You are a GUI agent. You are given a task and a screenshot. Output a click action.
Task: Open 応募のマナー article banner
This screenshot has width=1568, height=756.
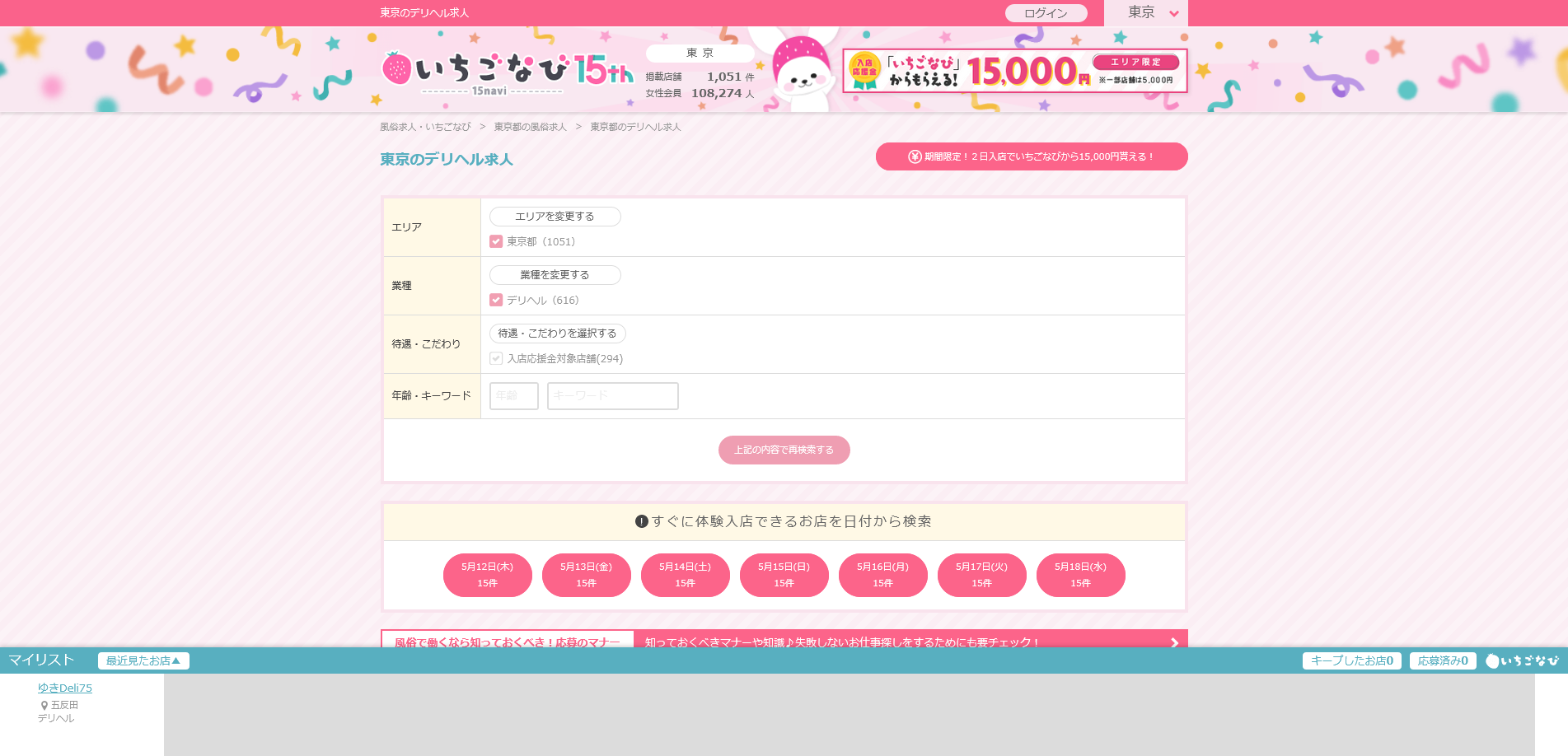[x=784, y=639]
